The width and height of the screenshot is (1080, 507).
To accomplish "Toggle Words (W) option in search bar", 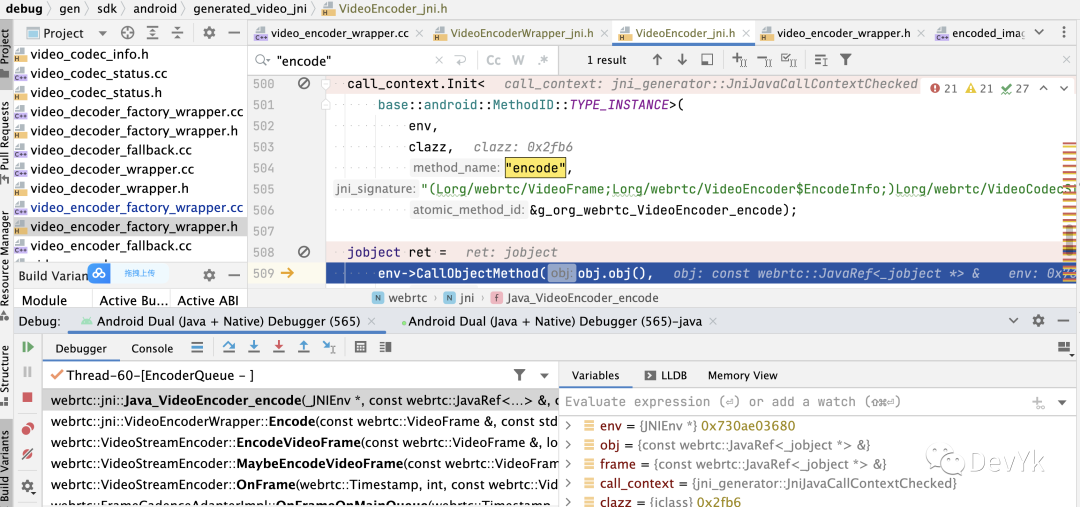I will tap(518, 60).
